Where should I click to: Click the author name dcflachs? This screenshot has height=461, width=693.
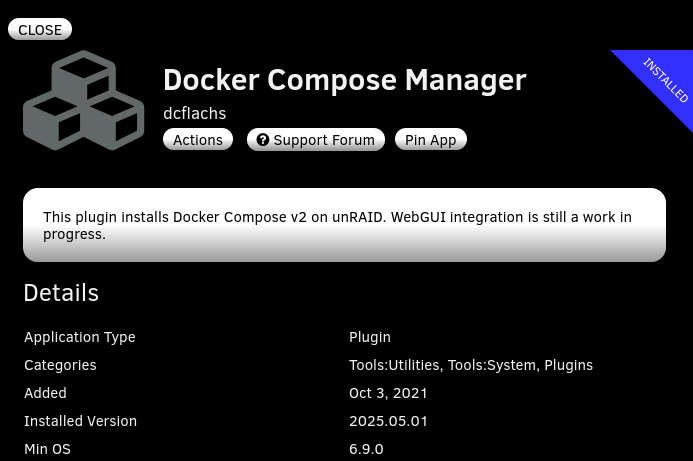pos(194,113)
